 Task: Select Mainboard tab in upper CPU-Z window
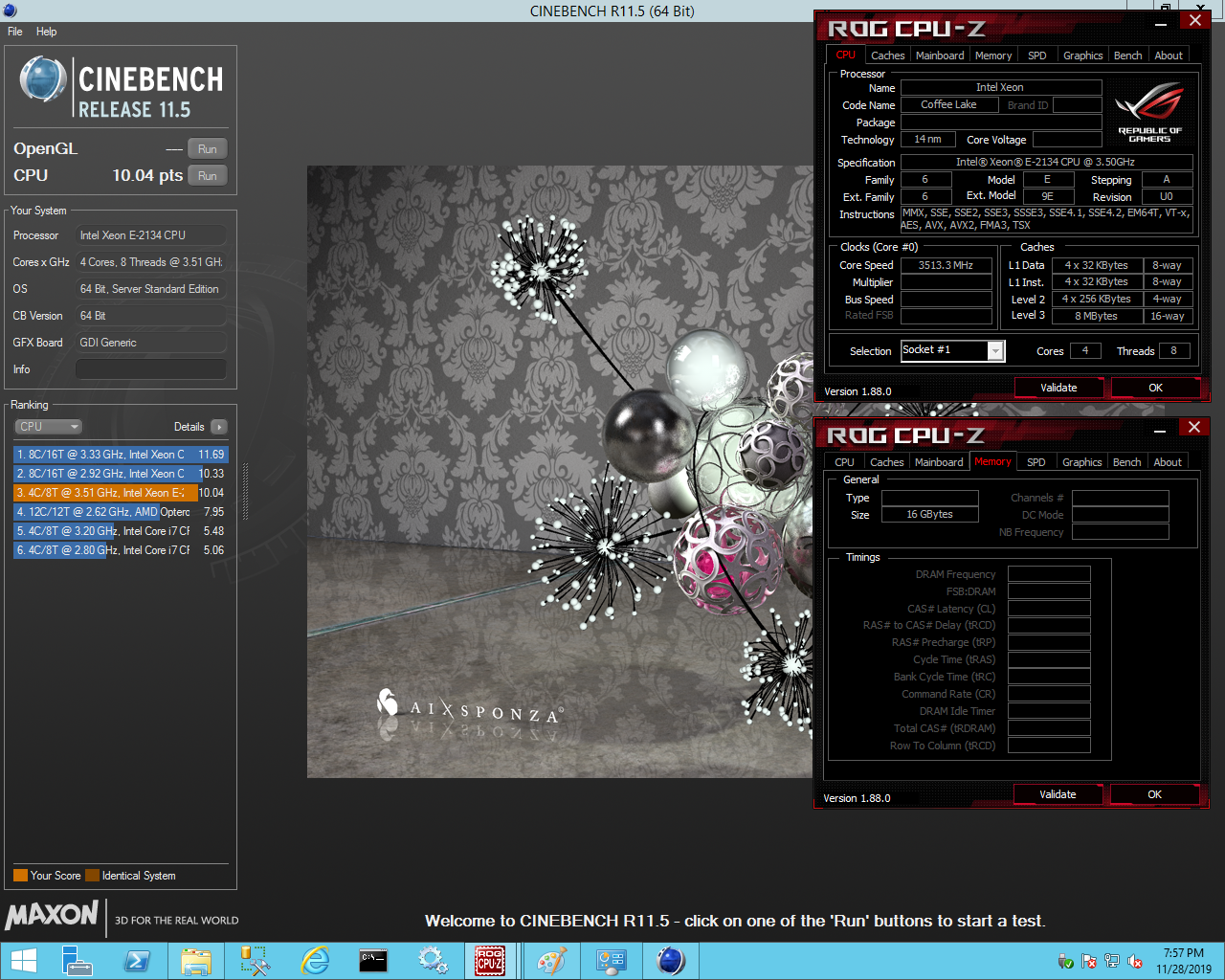940,56
